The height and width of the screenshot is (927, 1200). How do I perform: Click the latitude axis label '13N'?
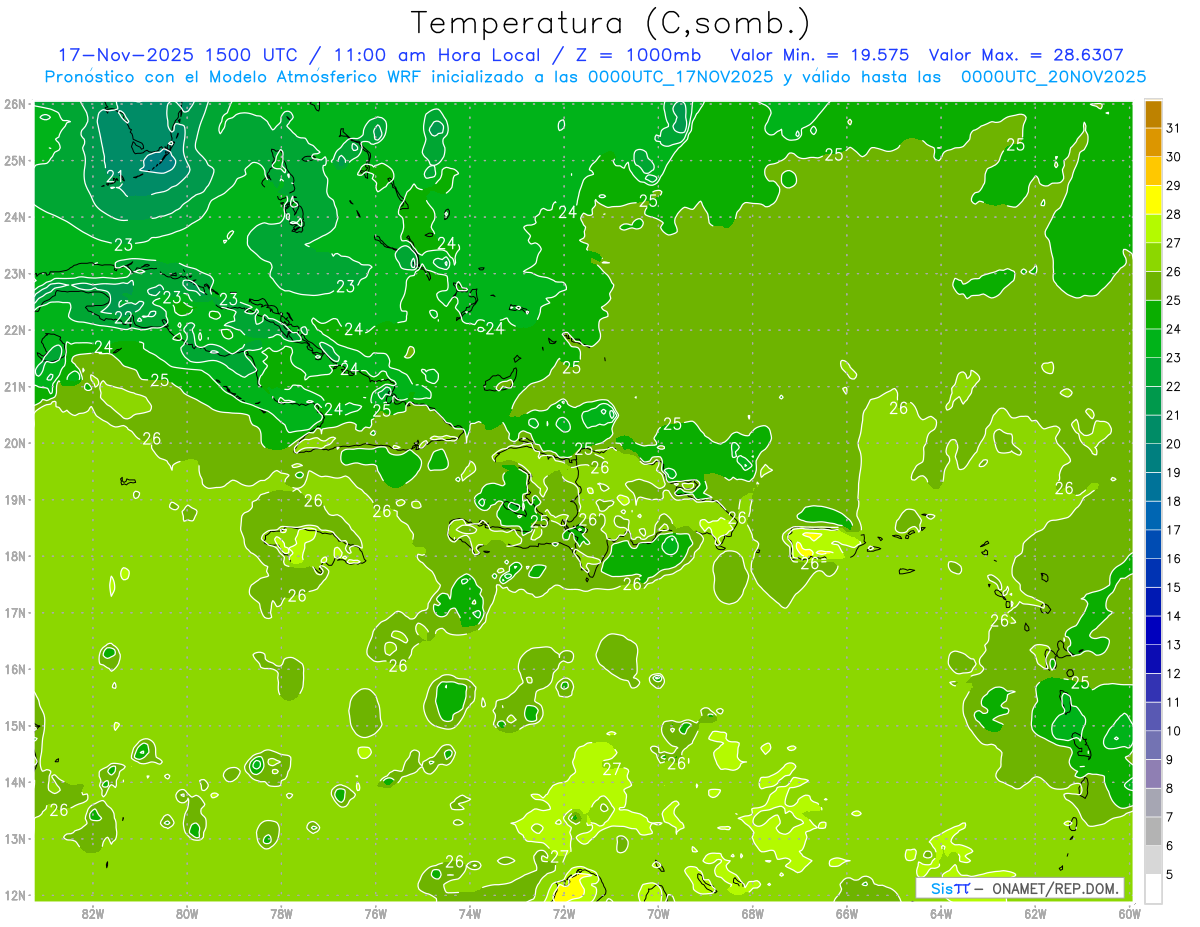[x=15, y=839]
